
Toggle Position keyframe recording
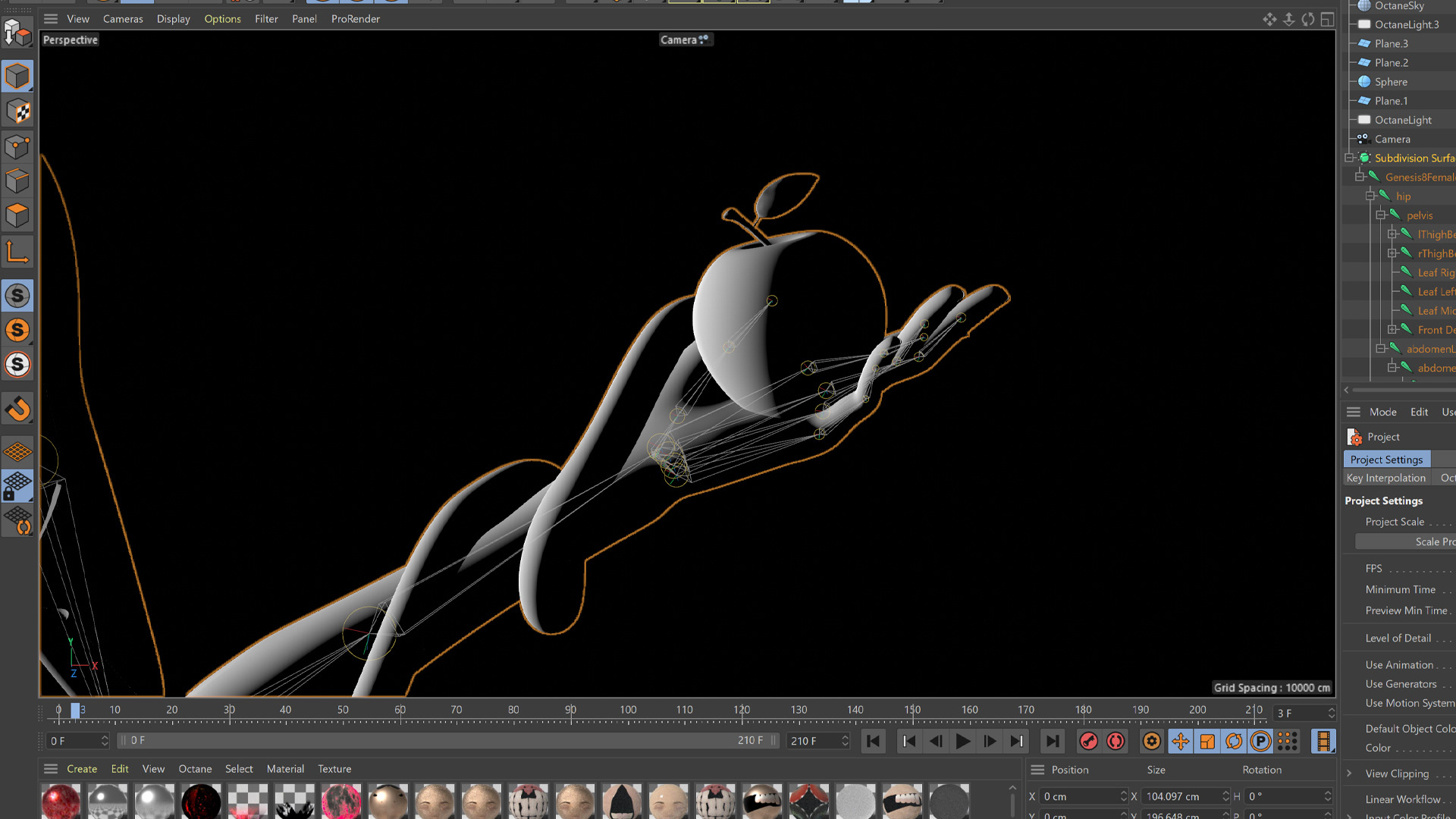point(1180,741)
